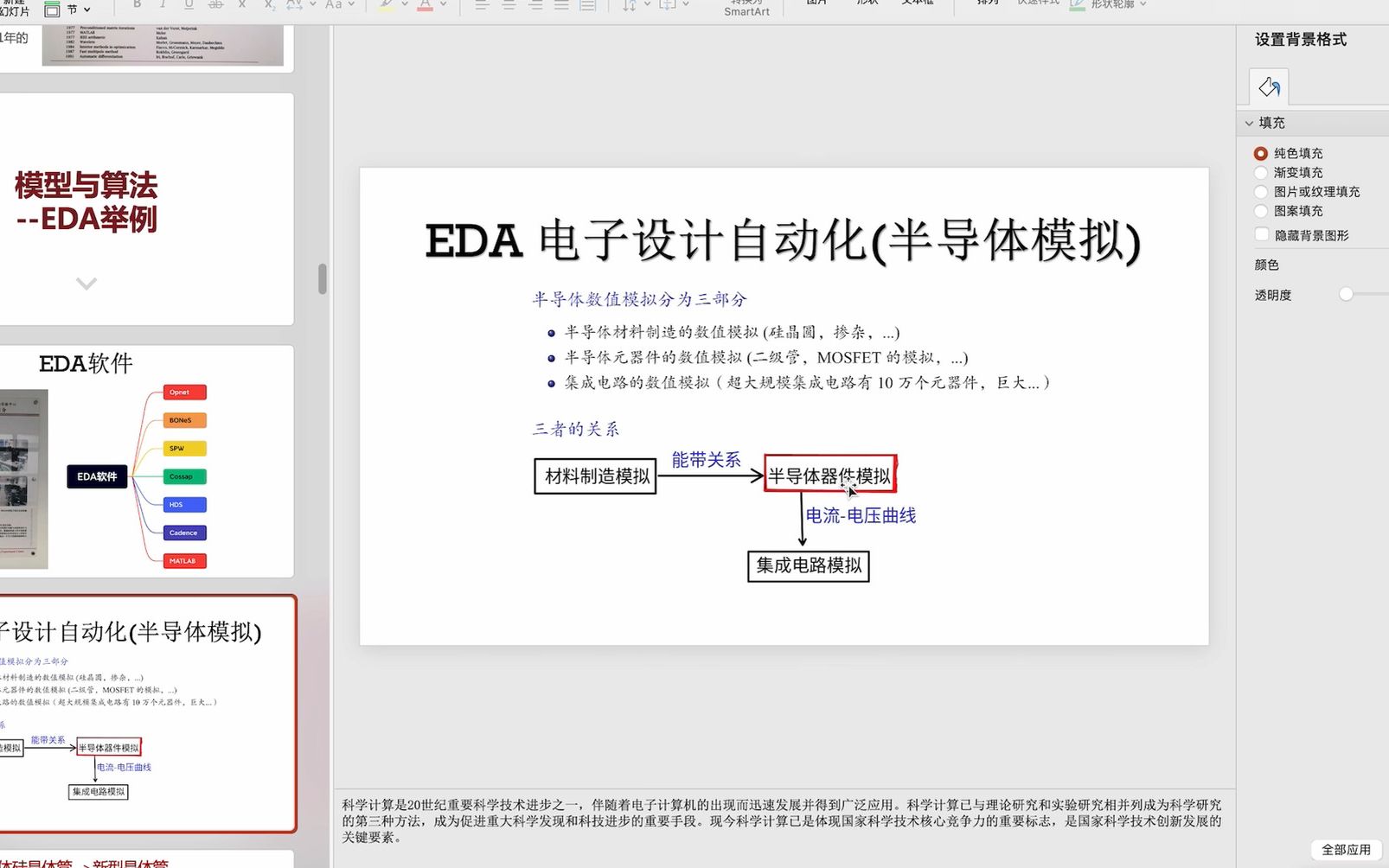This screenshot has width=1389, height=868.
Task: Click the red 半导体器件模拟 box
Action: (x=830, y=474)
